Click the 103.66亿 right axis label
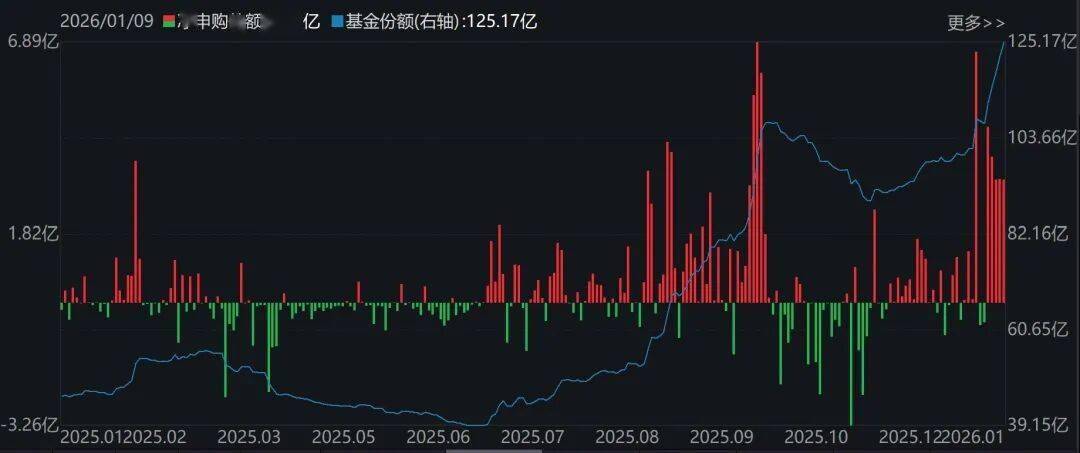1080x453 pixels. point(1042,138)
